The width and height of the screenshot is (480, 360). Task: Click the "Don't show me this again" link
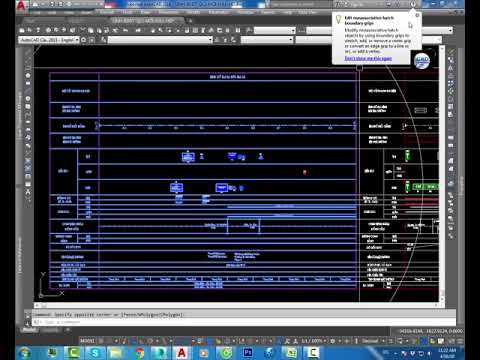coord(368,58)
